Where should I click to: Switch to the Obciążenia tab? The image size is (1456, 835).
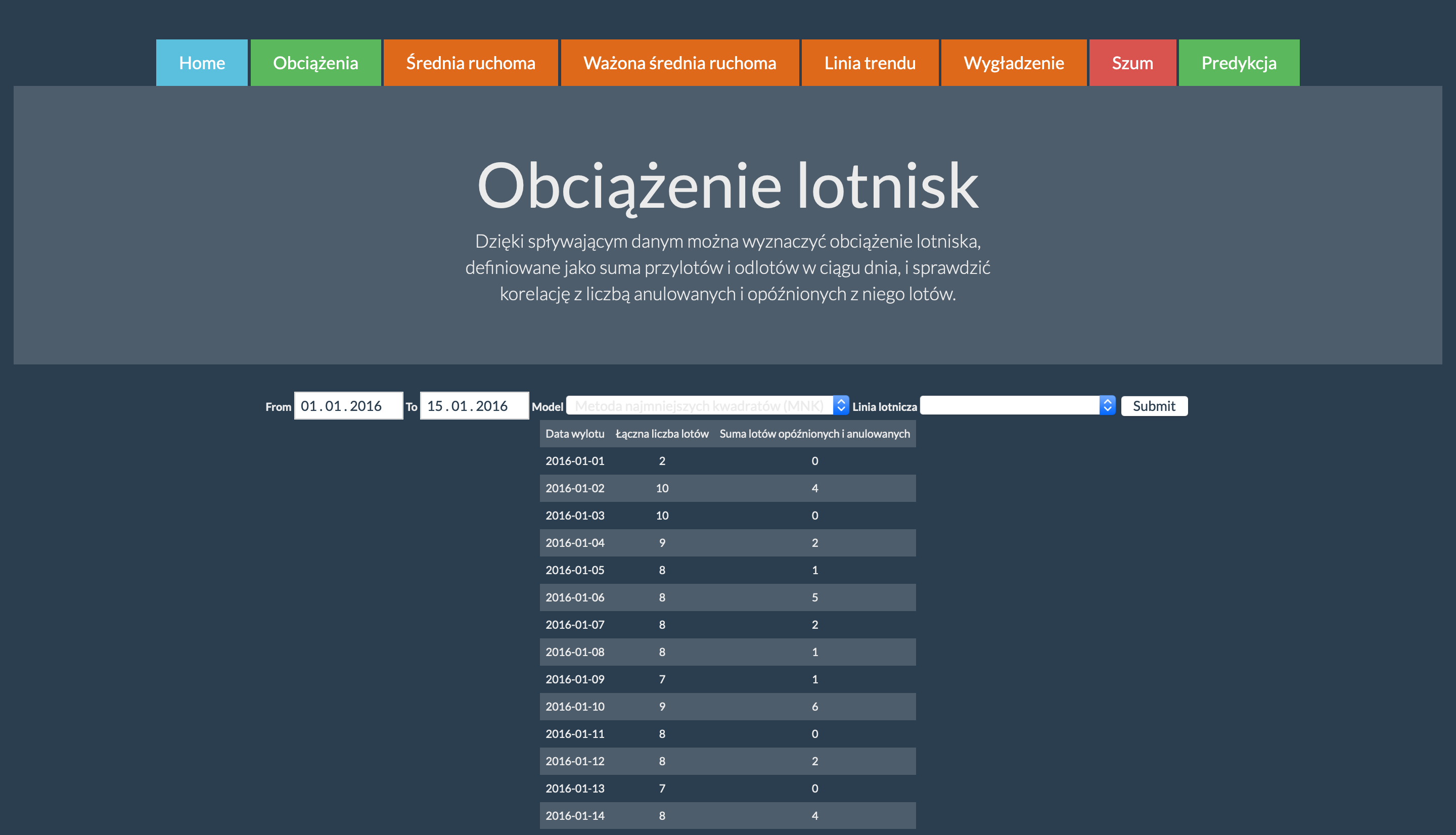pos(315,63)
